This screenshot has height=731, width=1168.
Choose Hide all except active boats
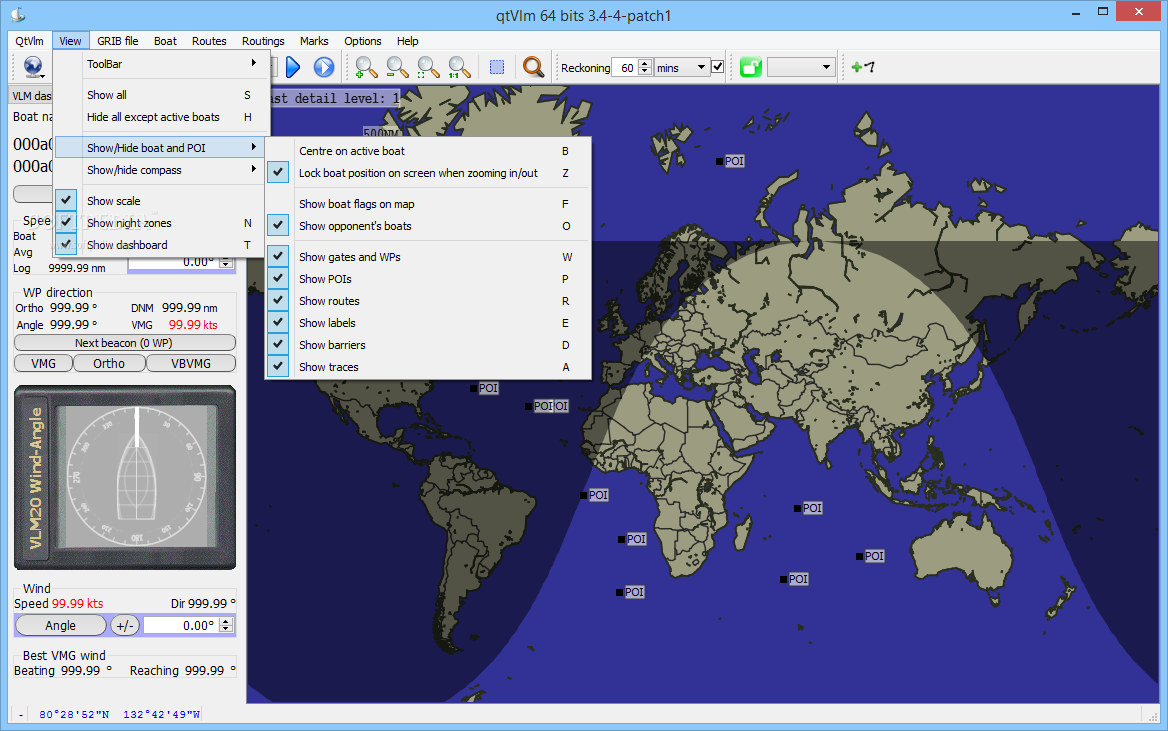pyautogui.click(x=159, y=117)
